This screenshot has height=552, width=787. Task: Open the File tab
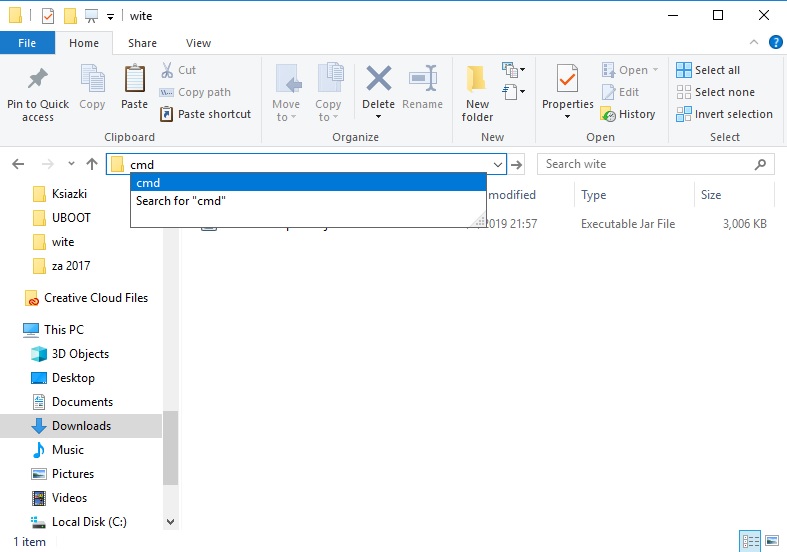pyautogui.click(x=27, y=43)
